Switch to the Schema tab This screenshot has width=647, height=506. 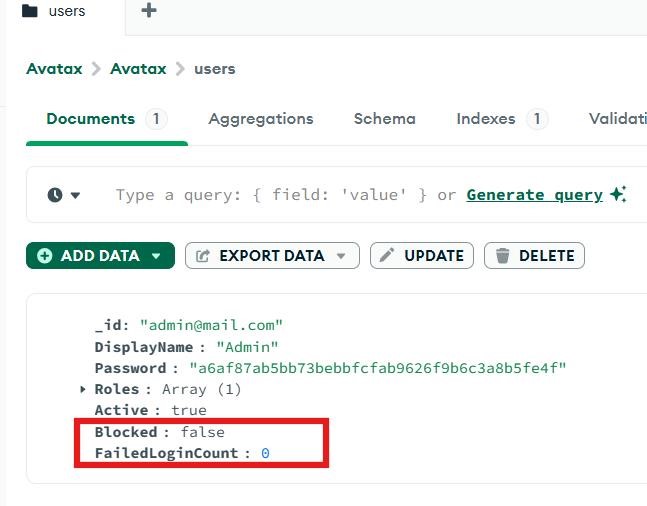pyautogui.click(x=384, y=119)
